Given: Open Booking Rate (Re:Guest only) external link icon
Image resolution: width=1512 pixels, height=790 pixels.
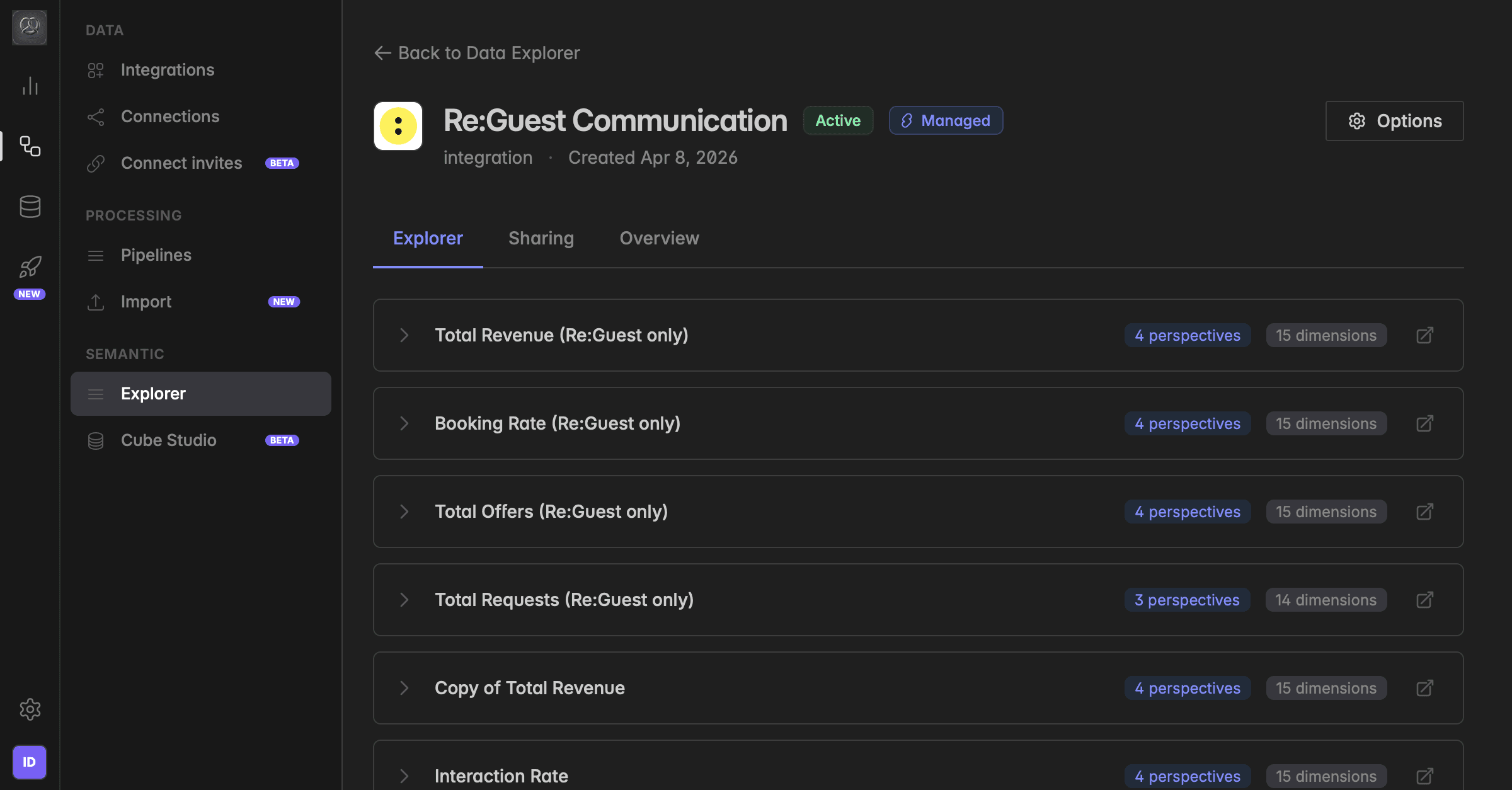Looking at the screenshot, I should 1425,423.
